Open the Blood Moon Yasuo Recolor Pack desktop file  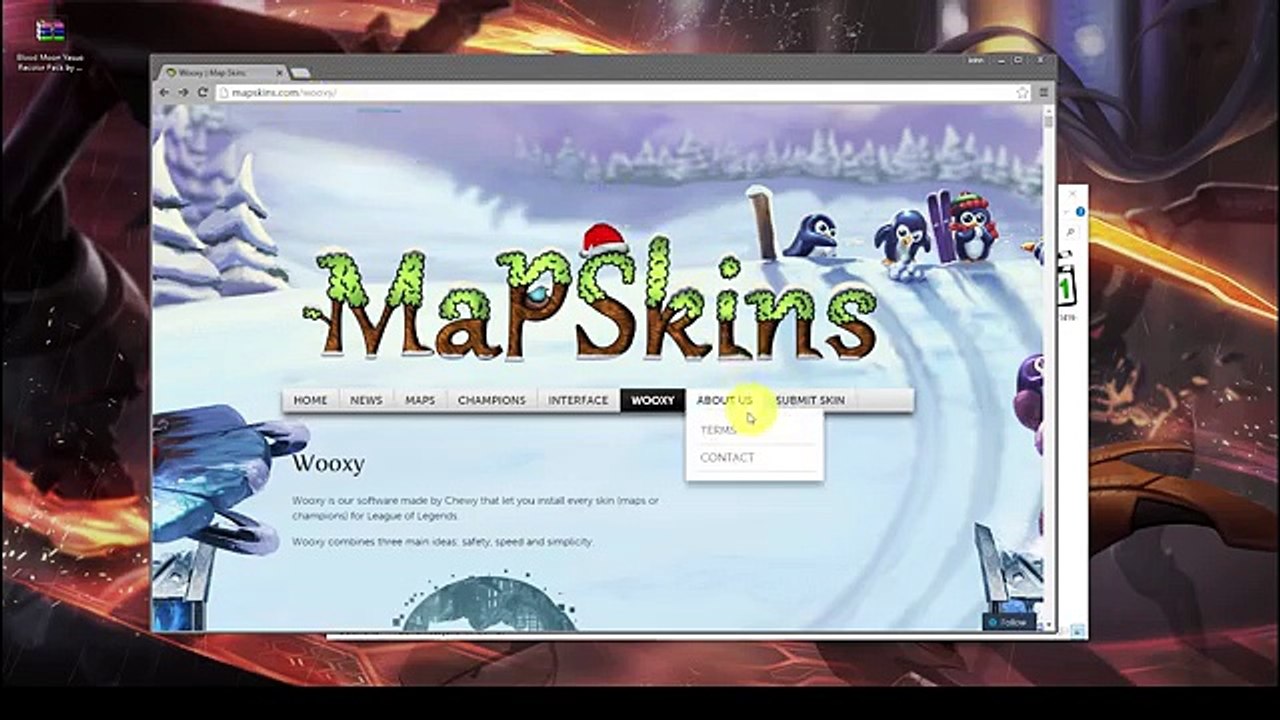click(x=50, y=46)
